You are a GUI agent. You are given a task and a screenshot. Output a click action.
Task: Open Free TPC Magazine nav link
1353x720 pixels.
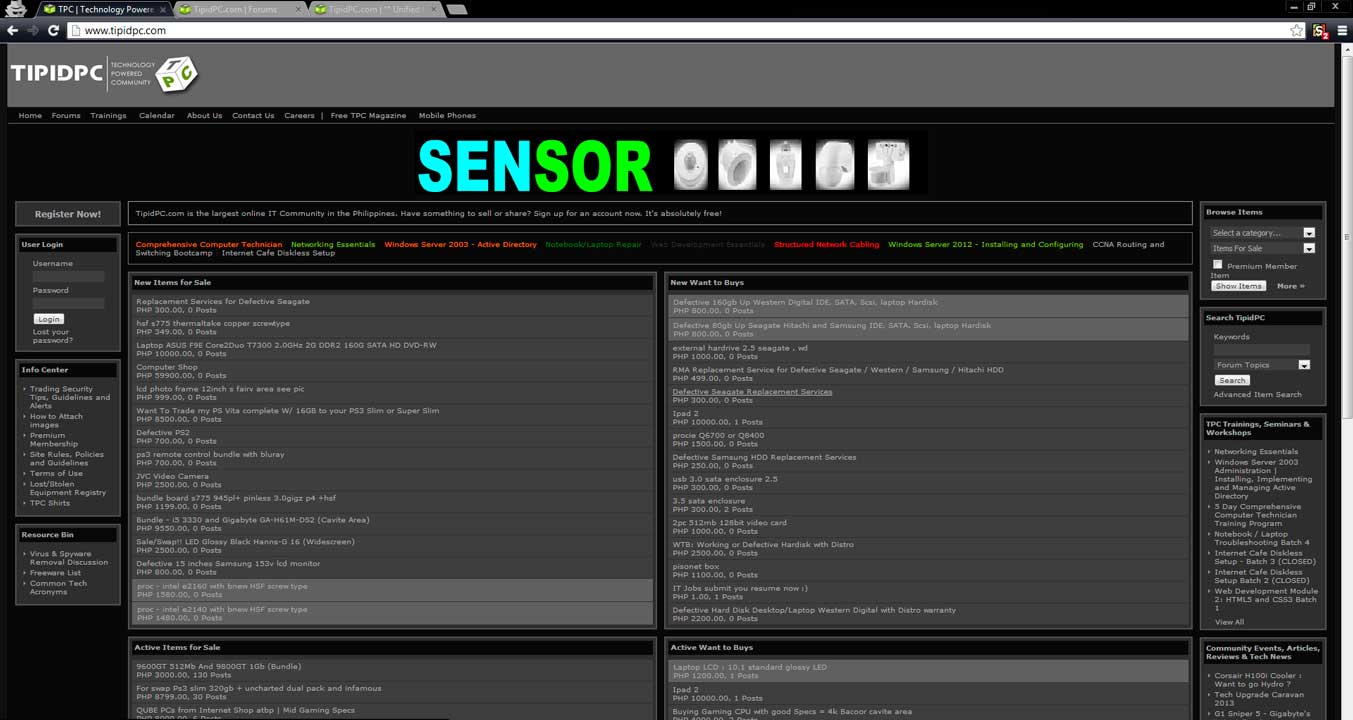tap(368, 115)
